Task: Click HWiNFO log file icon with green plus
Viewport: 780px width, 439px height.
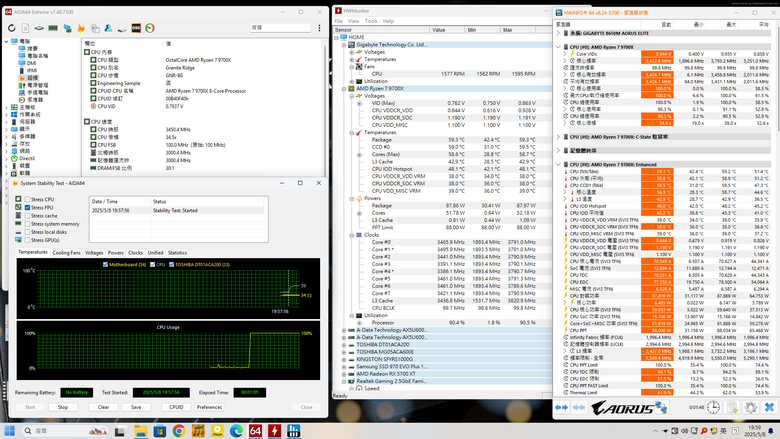Action: pos(732,407)
